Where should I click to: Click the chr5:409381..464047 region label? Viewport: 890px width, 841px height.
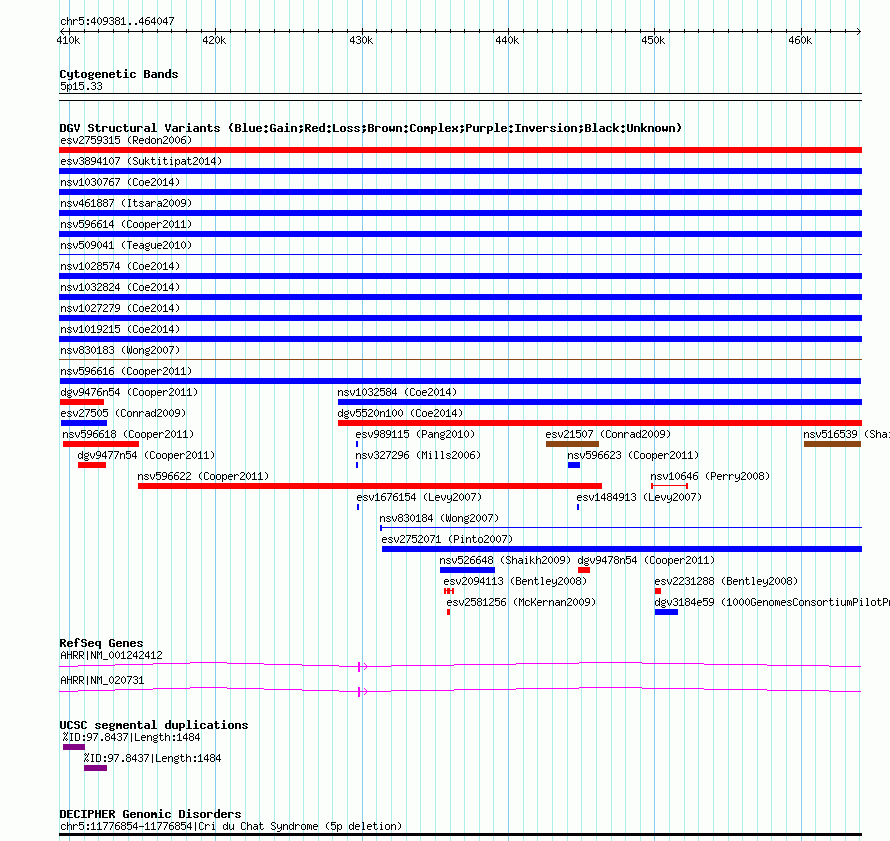[117, 21]
